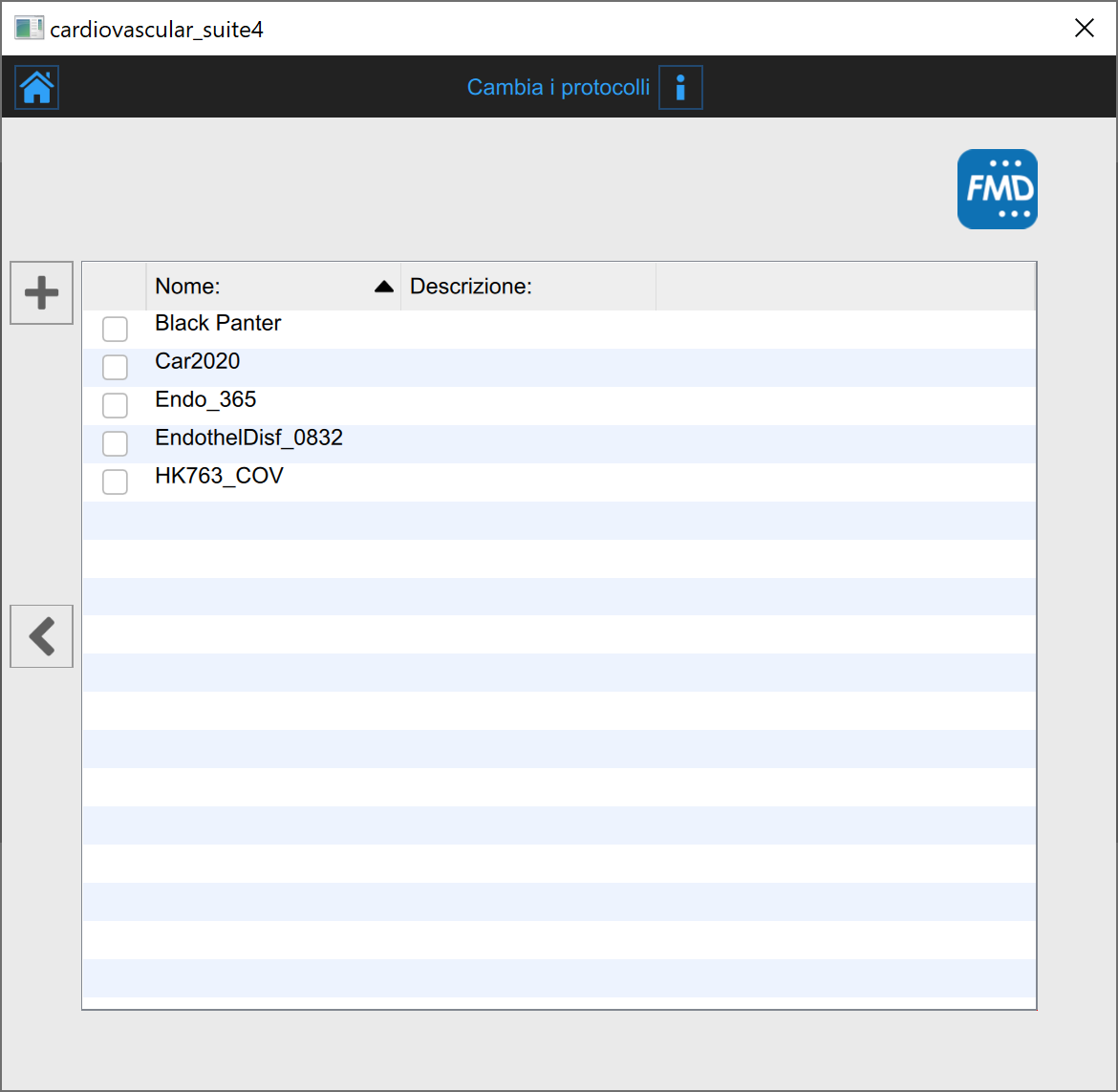Check the box for Endo_365
This screenshot has width=1118, height=1092.
115,406
